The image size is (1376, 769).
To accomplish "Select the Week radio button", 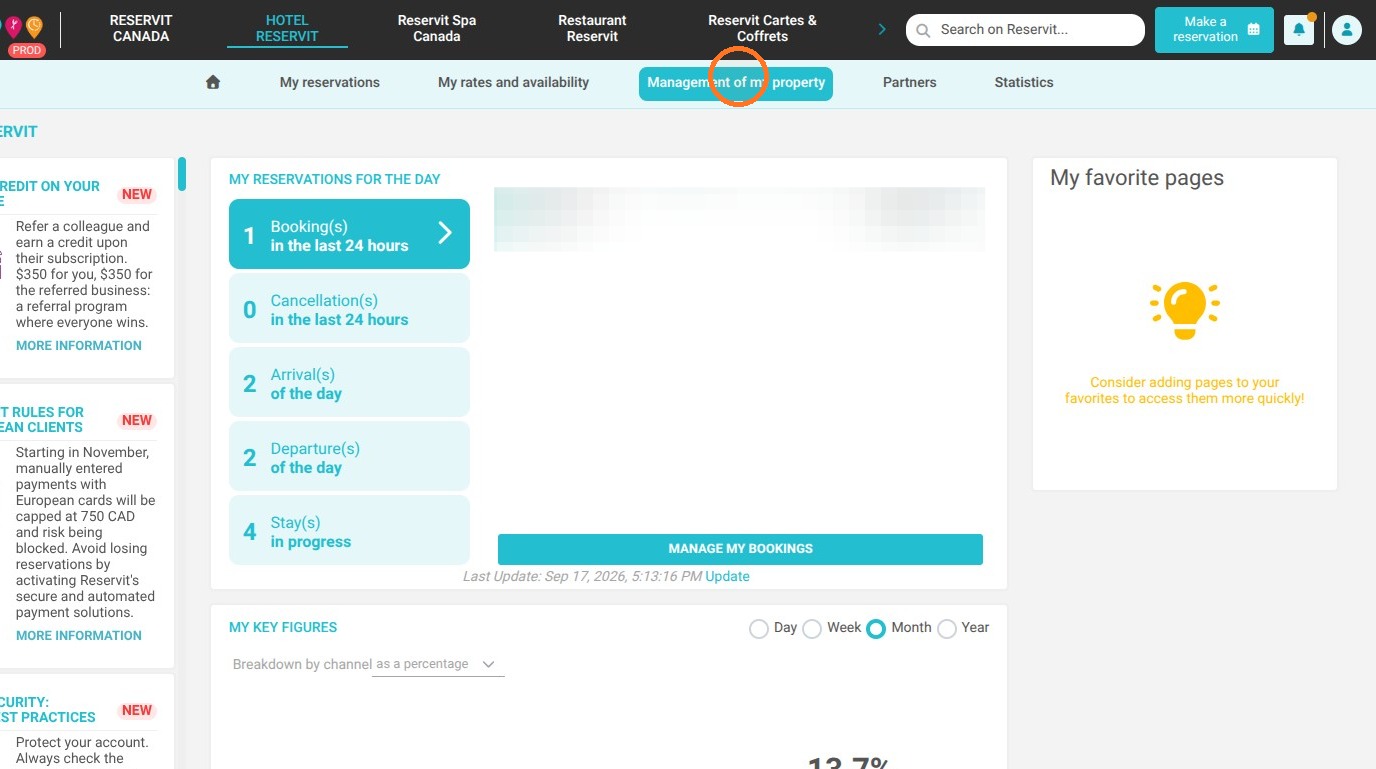I will [x=812, y=629].
